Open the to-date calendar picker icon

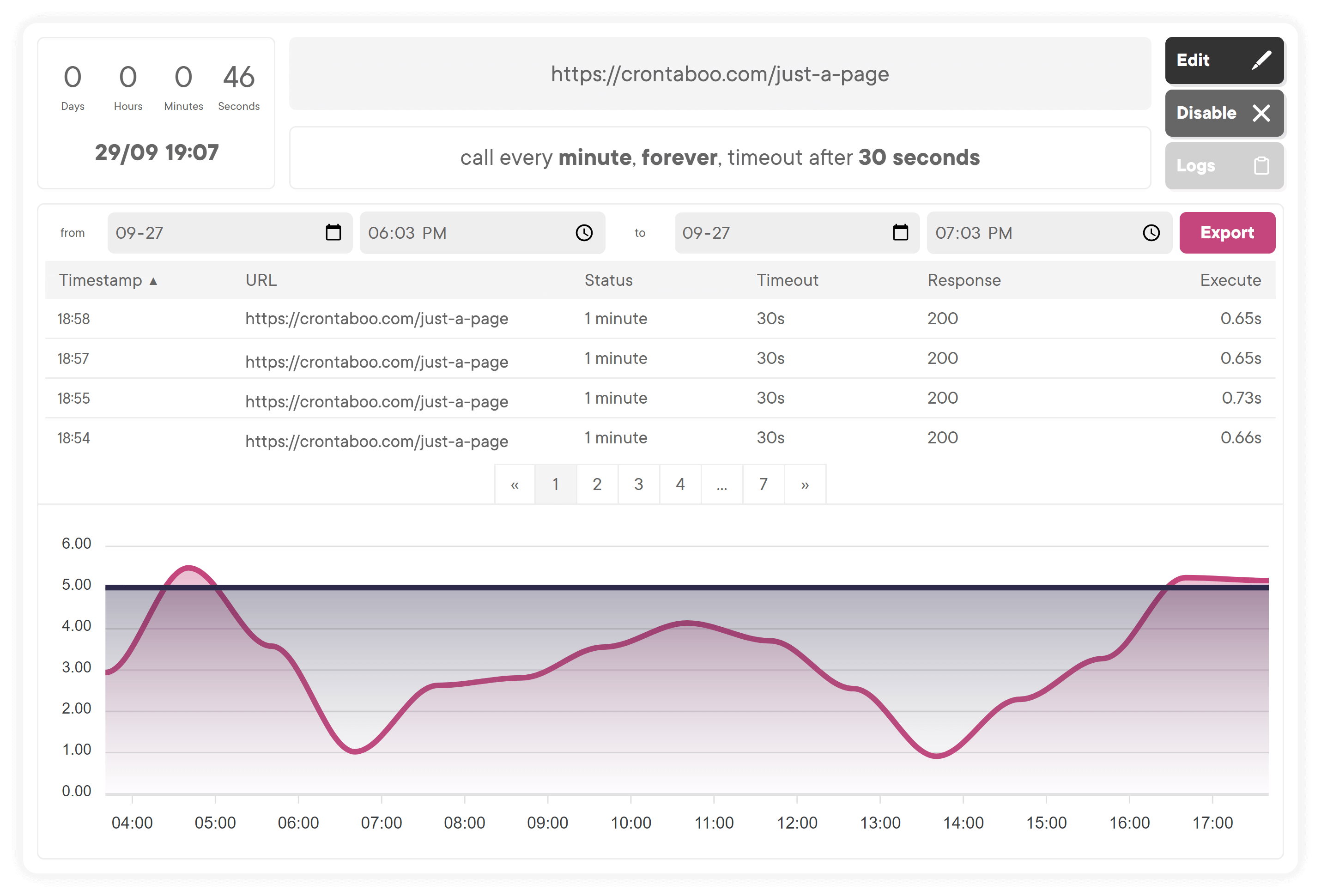pyautogui.click(x=900, y=232)
